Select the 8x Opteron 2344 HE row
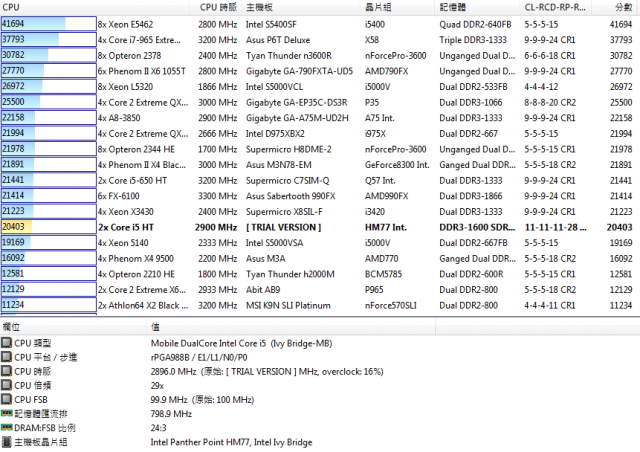 (320, 149)
